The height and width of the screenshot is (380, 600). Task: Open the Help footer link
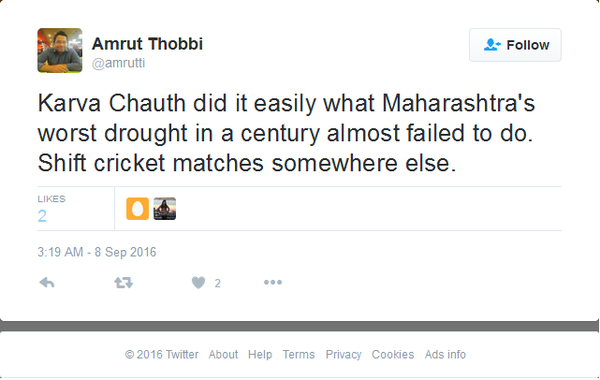click(x=260, y=354)
